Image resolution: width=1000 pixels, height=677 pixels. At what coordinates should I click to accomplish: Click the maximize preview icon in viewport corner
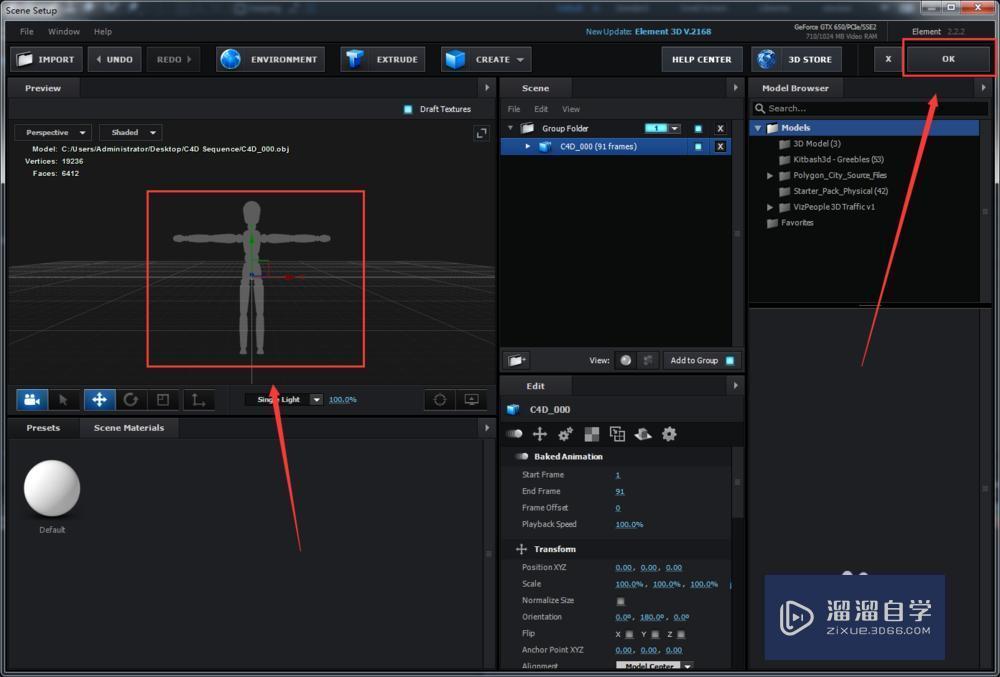coord(480,133)
